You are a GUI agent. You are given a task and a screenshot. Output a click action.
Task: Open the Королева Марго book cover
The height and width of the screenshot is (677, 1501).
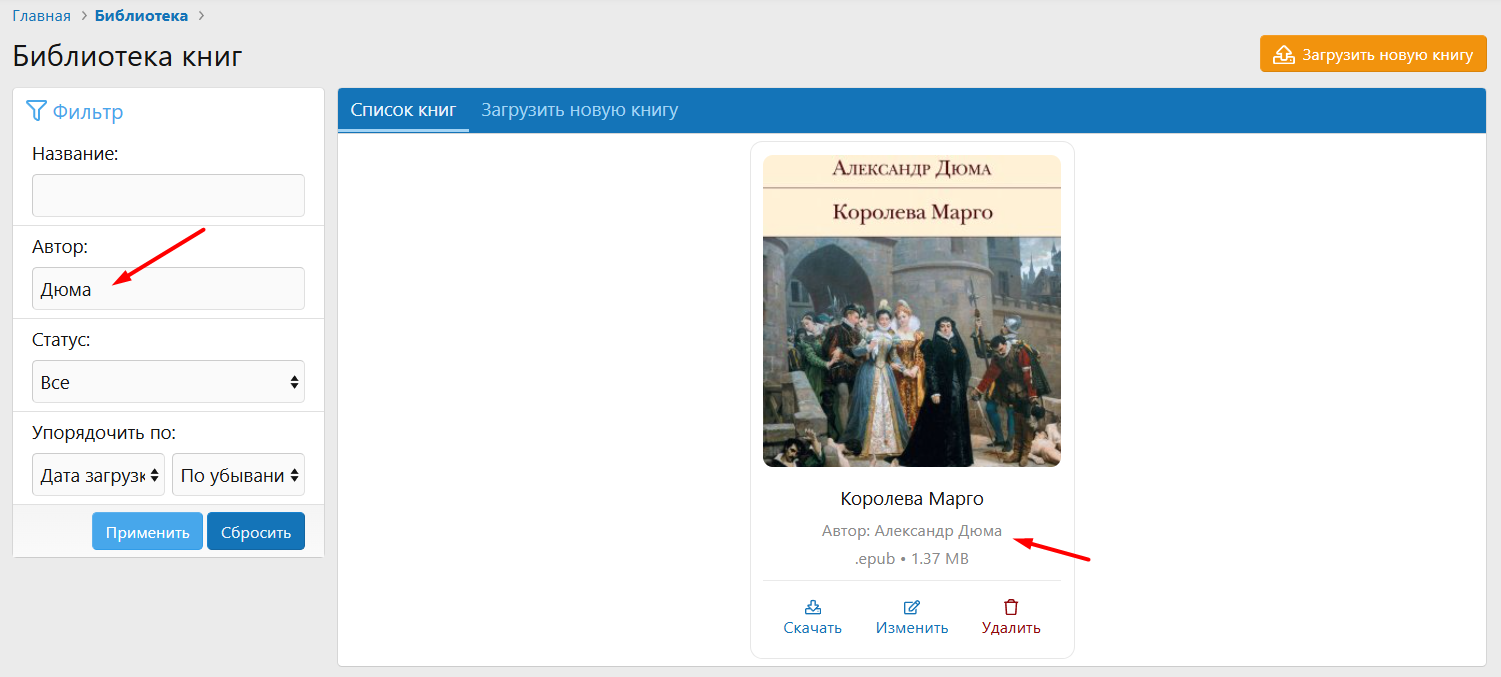tap(912, 311)
